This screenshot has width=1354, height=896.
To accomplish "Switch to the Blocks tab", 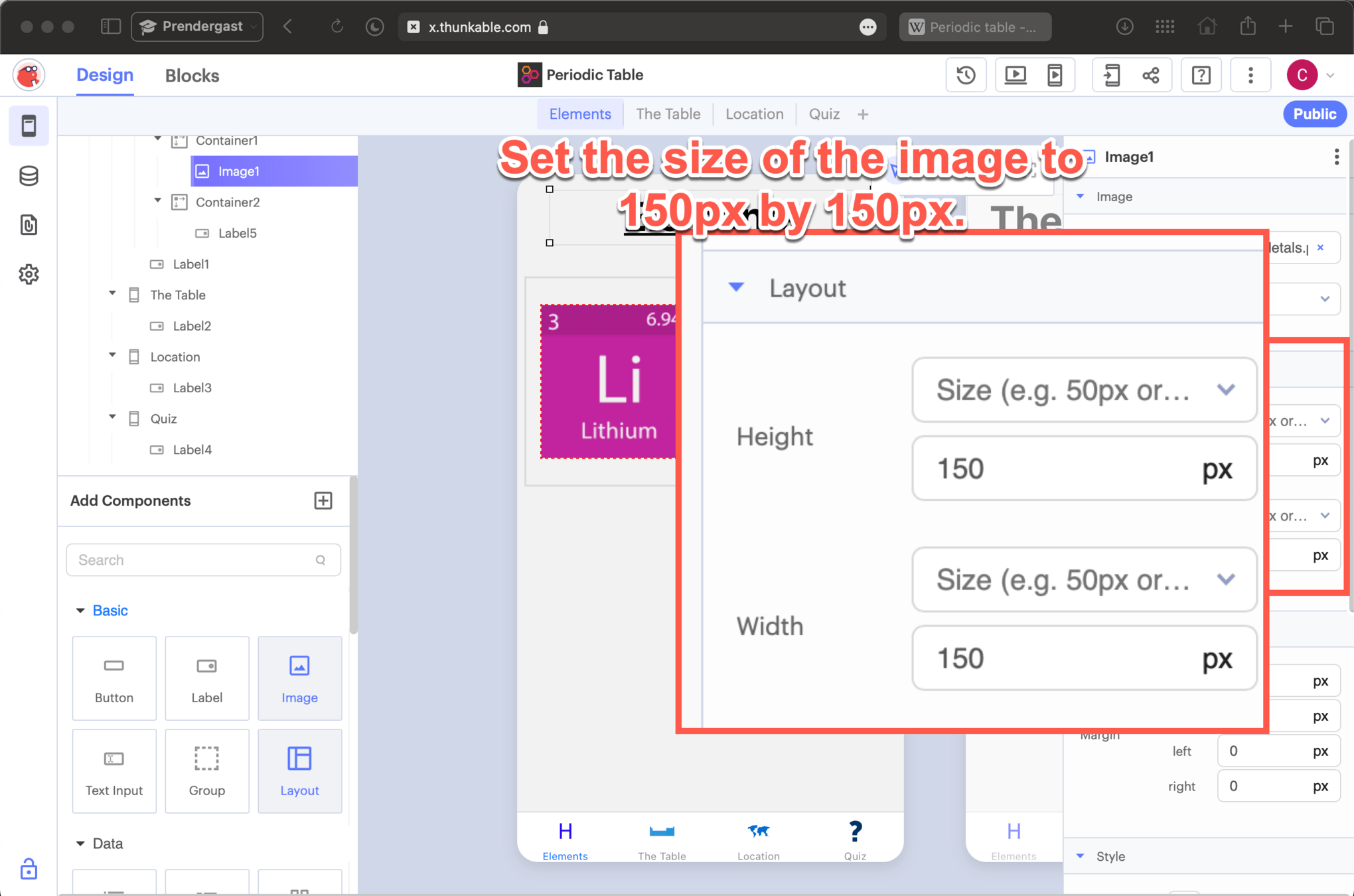I will (192, 76).
